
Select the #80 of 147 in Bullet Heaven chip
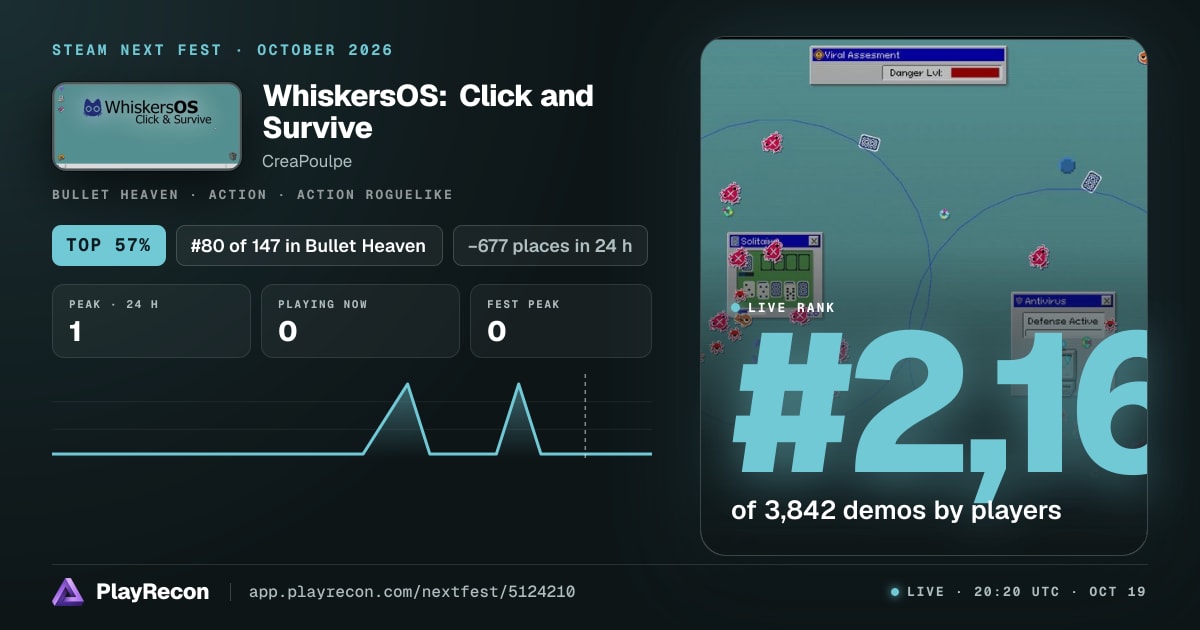pos(309,245)
